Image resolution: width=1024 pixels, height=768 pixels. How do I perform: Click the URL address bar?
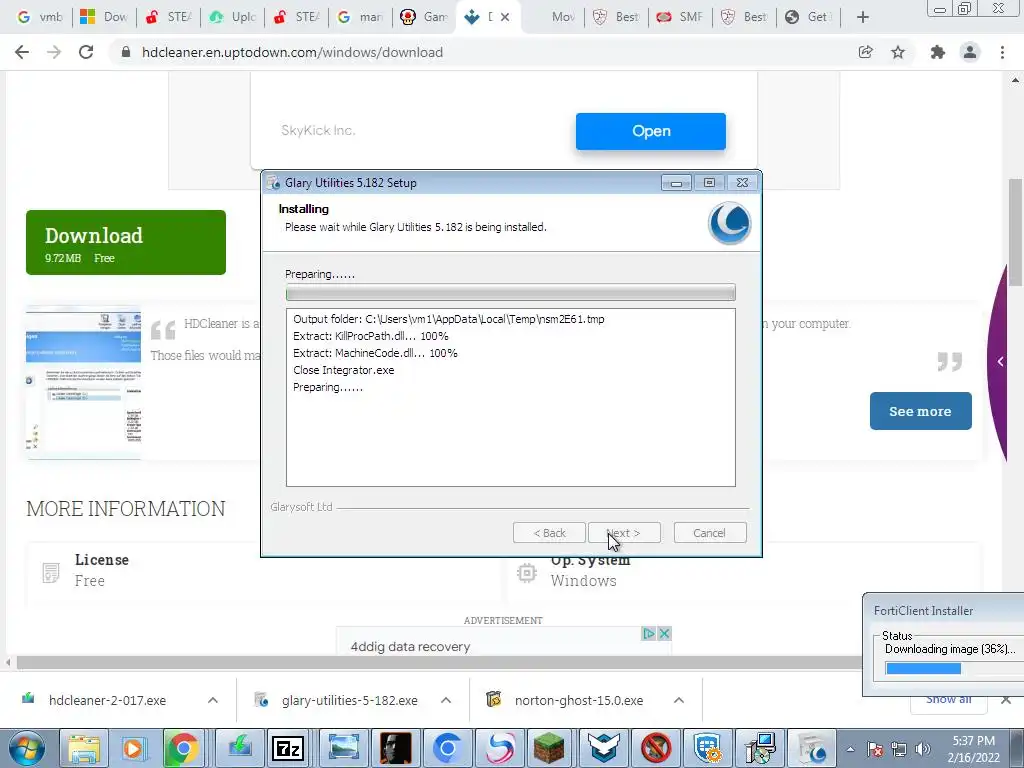pyautogui.click(x=483, y=52)
